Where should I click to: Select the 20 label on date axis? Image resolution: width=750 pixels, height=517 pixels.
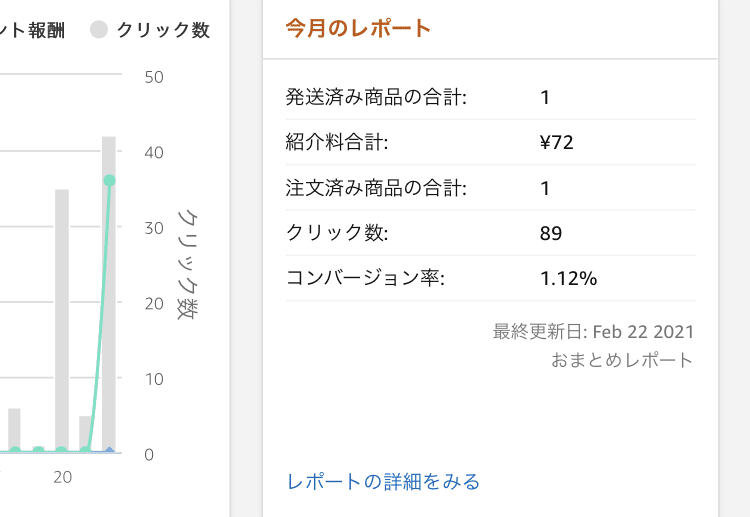tap(63, 477)
